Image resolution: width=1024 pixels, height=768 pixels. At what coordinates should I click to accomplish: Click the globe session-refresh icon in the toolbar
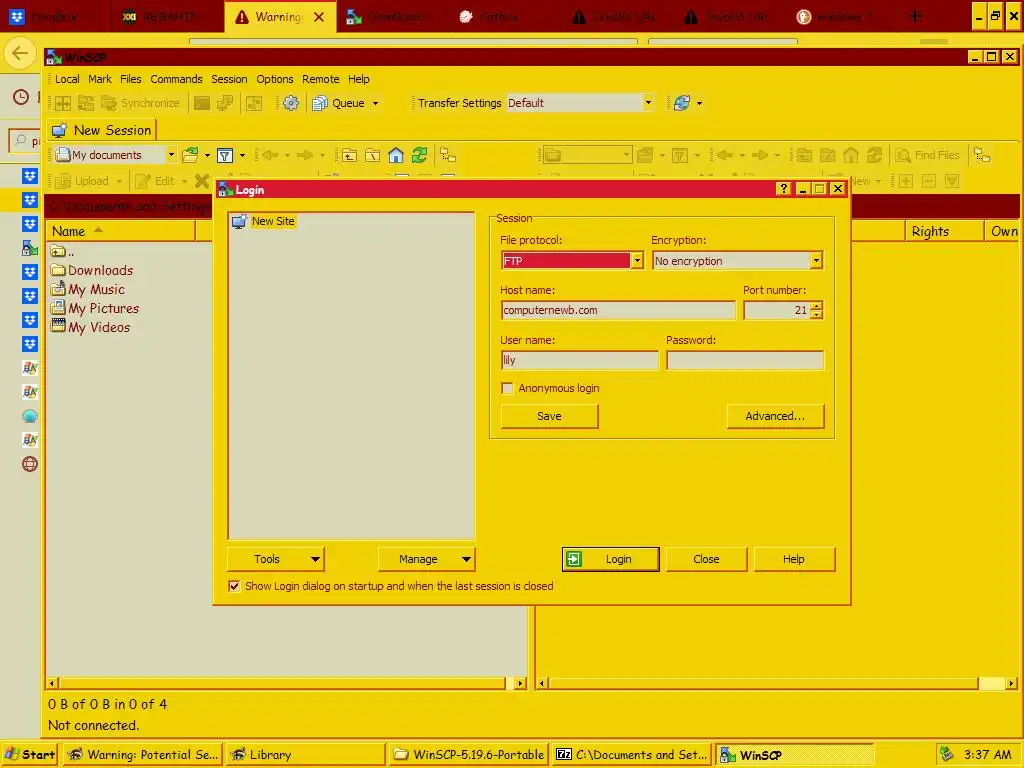coord(681,103)
